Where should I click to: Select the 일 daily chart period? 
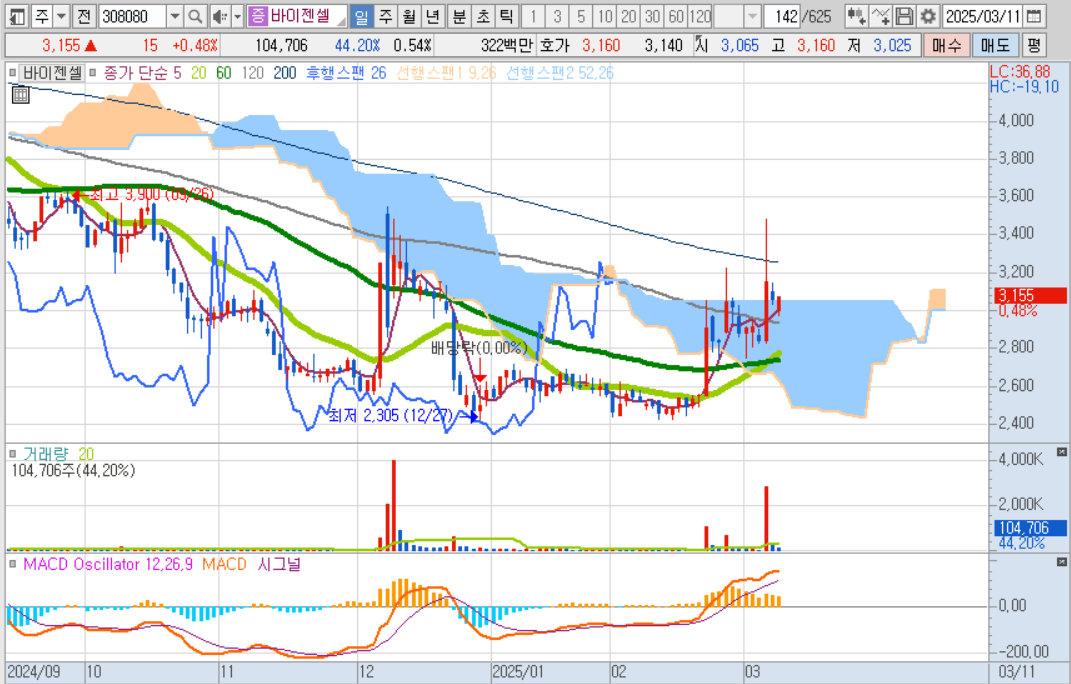361,16
